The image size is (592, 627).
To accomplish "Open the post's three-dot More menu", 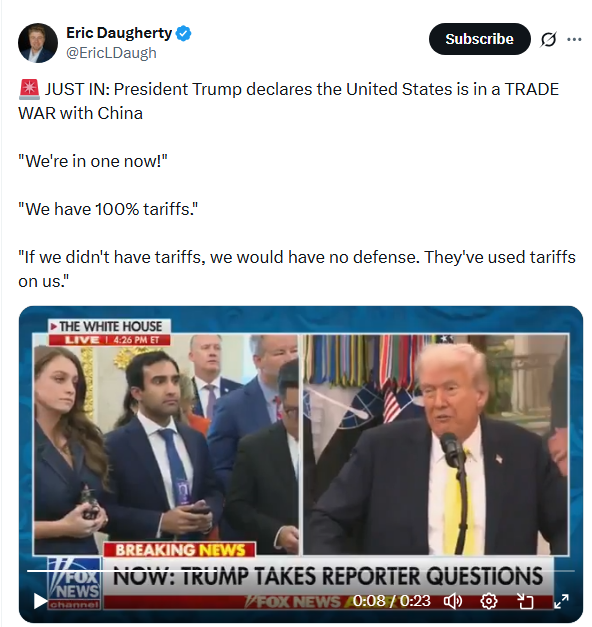I will pyautogui.click(x=574, y=39).
